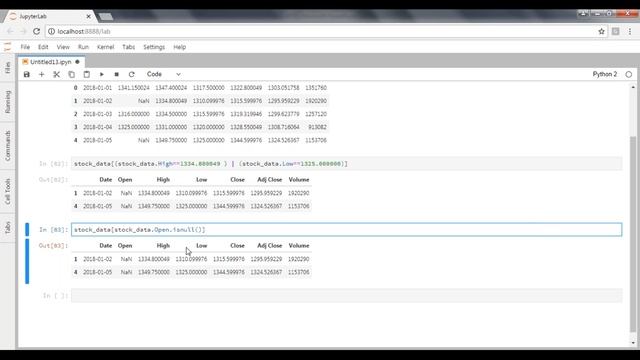Go back in the browser
This screenshot has width=640, height=360.
click(x=10, y=31)
